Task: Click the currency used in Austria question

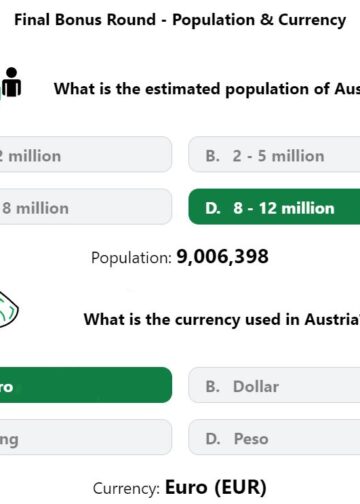Action: pyautogui.click(x=222, y=320)
